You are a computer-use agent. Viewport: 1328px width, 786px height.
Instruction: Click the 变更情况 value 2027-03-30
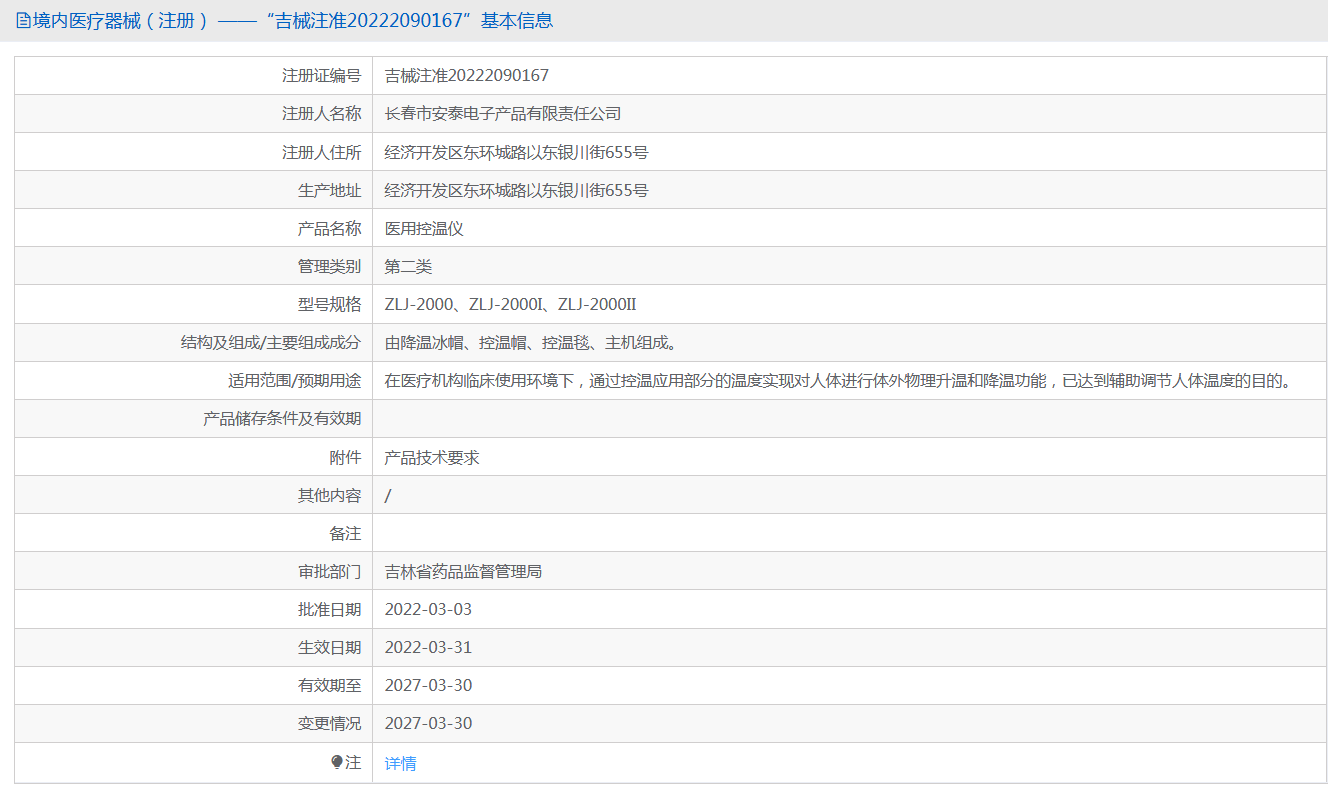click(428, 723)
